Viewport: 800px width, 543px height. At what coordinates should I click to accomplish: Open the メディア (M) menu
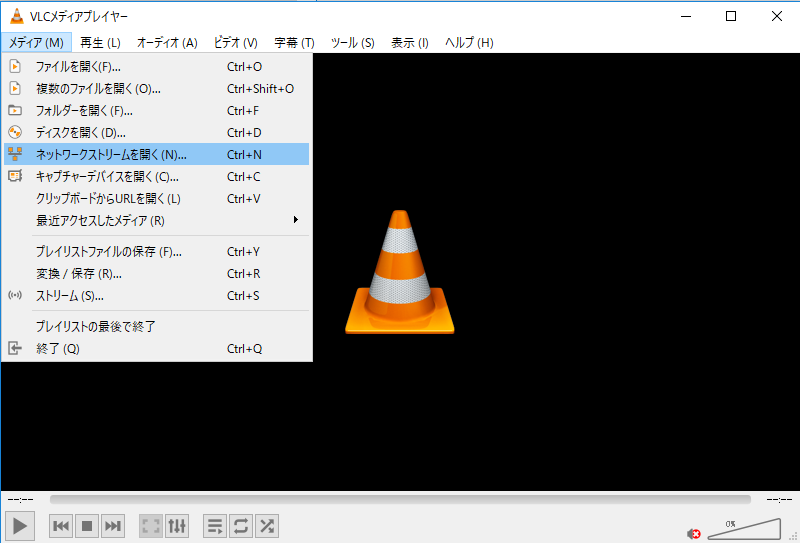pos(36,42)
